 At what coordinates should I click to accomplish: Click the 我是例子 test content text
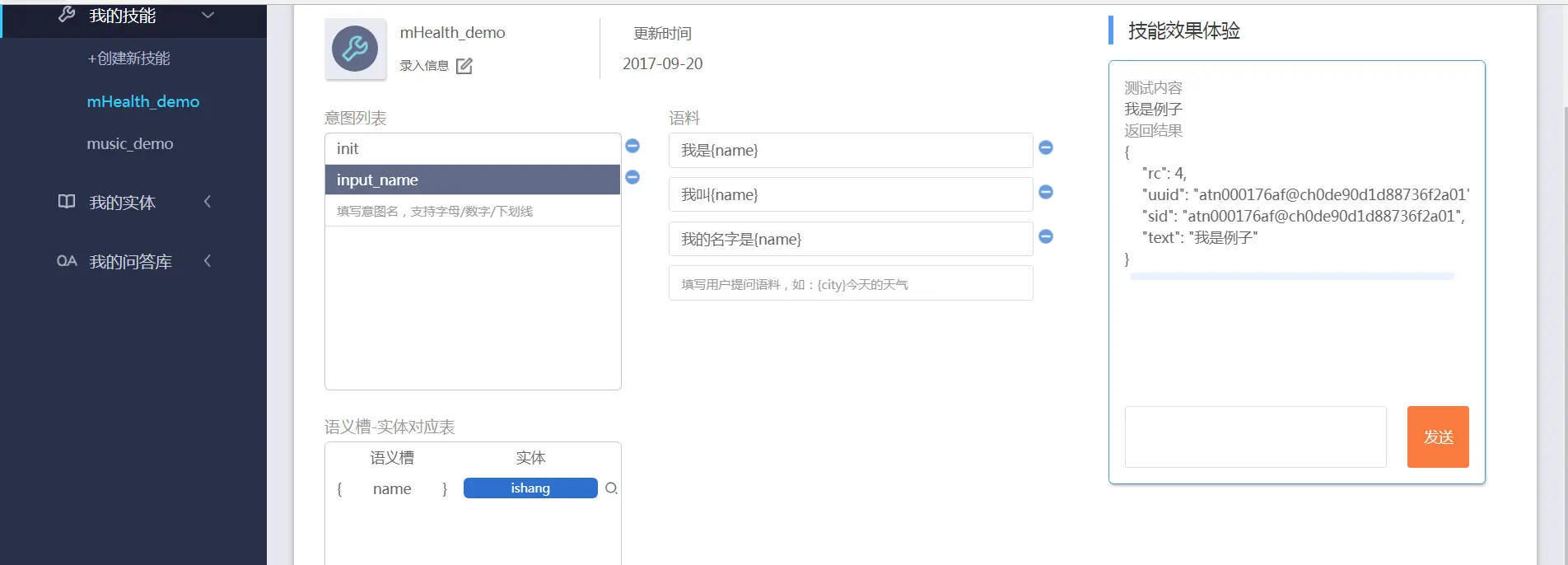(x=1154, y=109)
